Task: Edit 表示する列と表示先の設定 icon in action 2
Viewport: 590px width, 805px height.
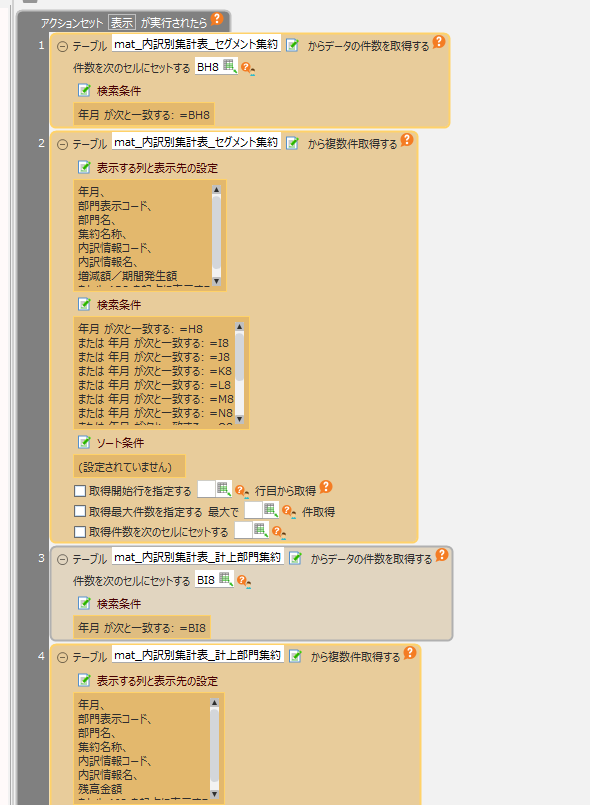Action: pyautogui.click(x=84, y=167)
